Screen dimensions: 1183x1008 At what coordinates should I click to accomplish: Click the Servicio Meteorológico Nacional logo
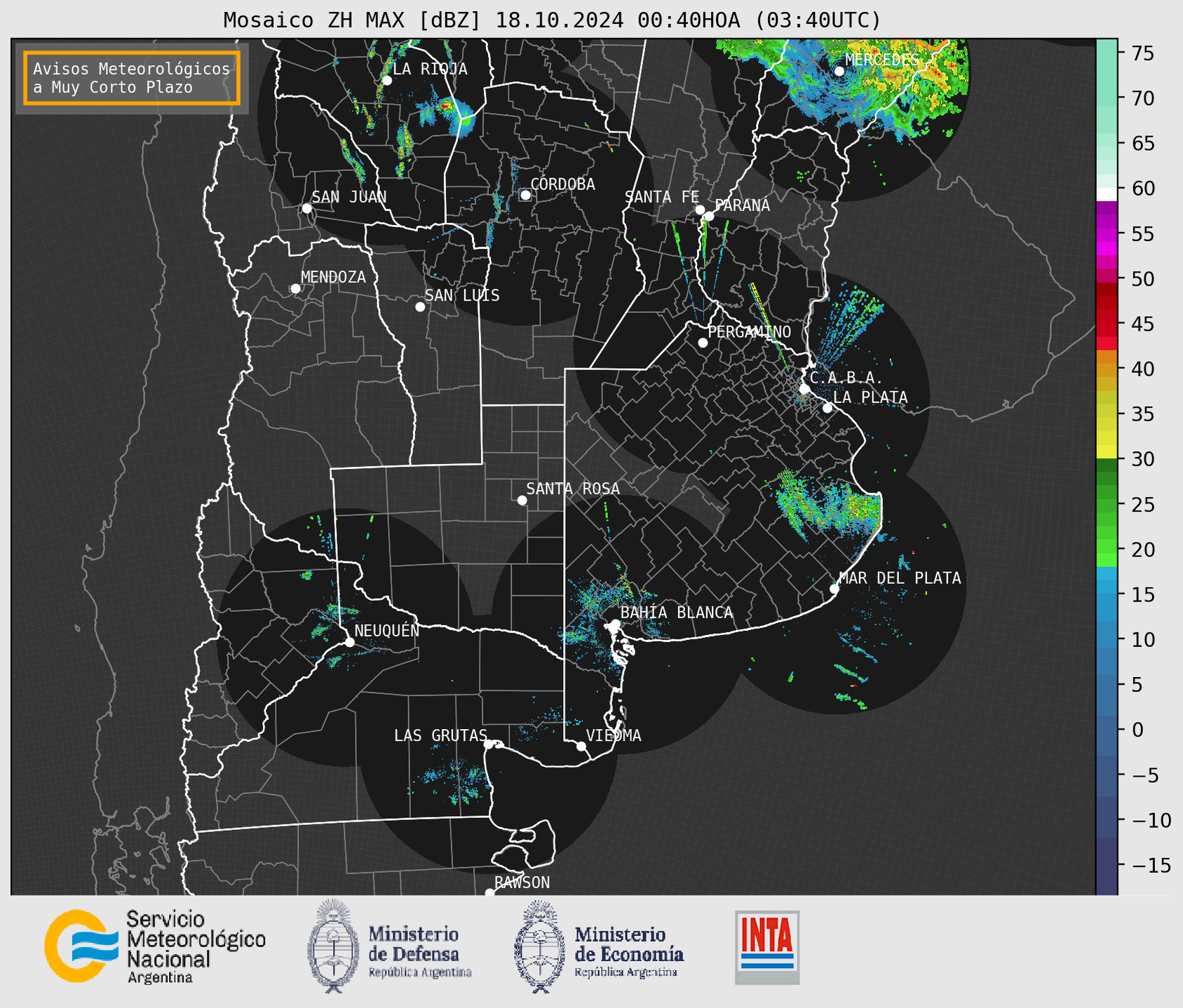tap(155, 946)
